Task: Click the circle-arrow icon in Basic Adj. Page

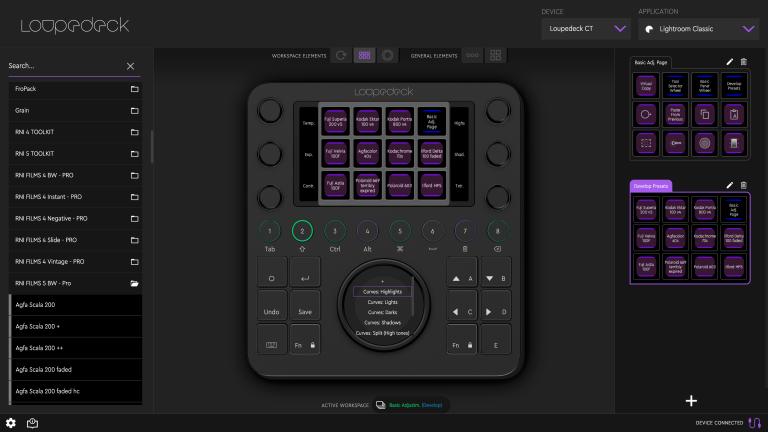Action: [646, 115]
